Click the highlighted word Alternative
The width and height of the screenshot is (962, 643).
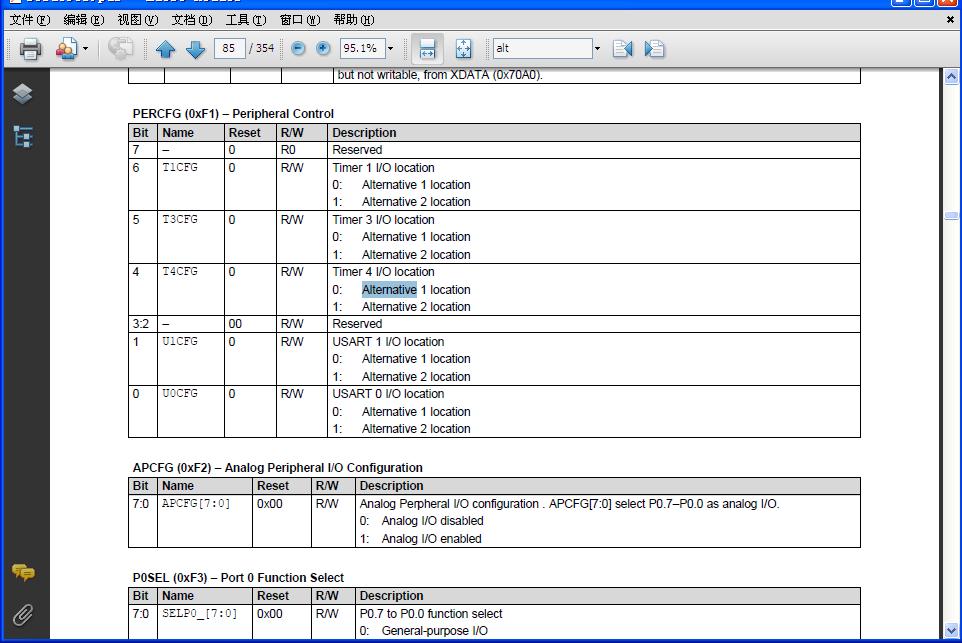coord(389,289)
